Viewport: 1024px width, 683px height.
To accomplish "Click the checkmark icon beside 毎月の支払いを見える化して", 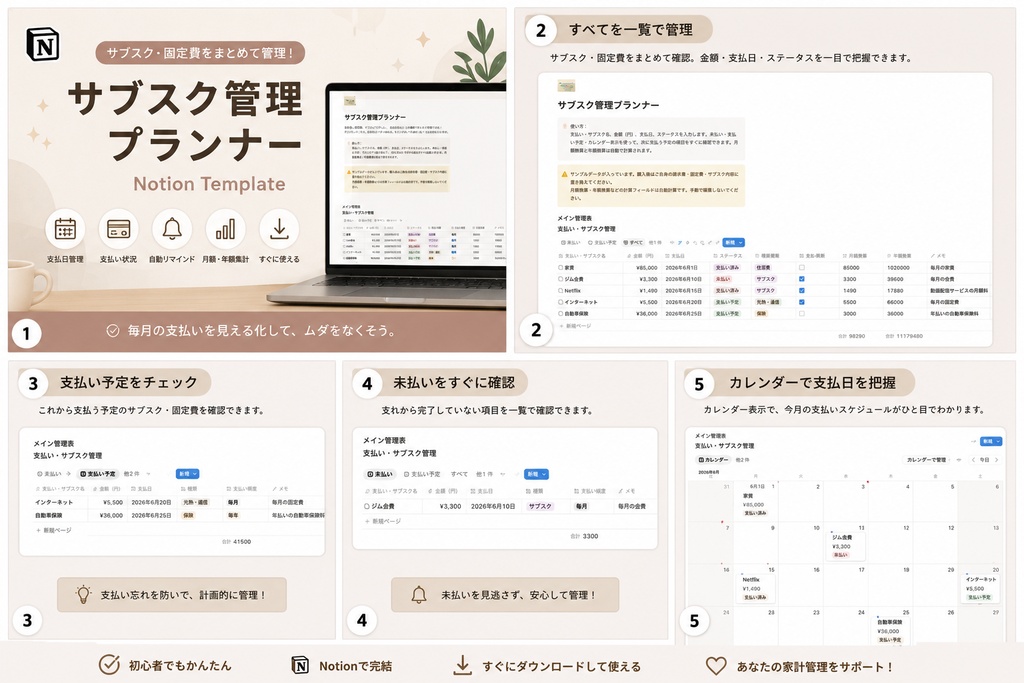I will (113, 331).
